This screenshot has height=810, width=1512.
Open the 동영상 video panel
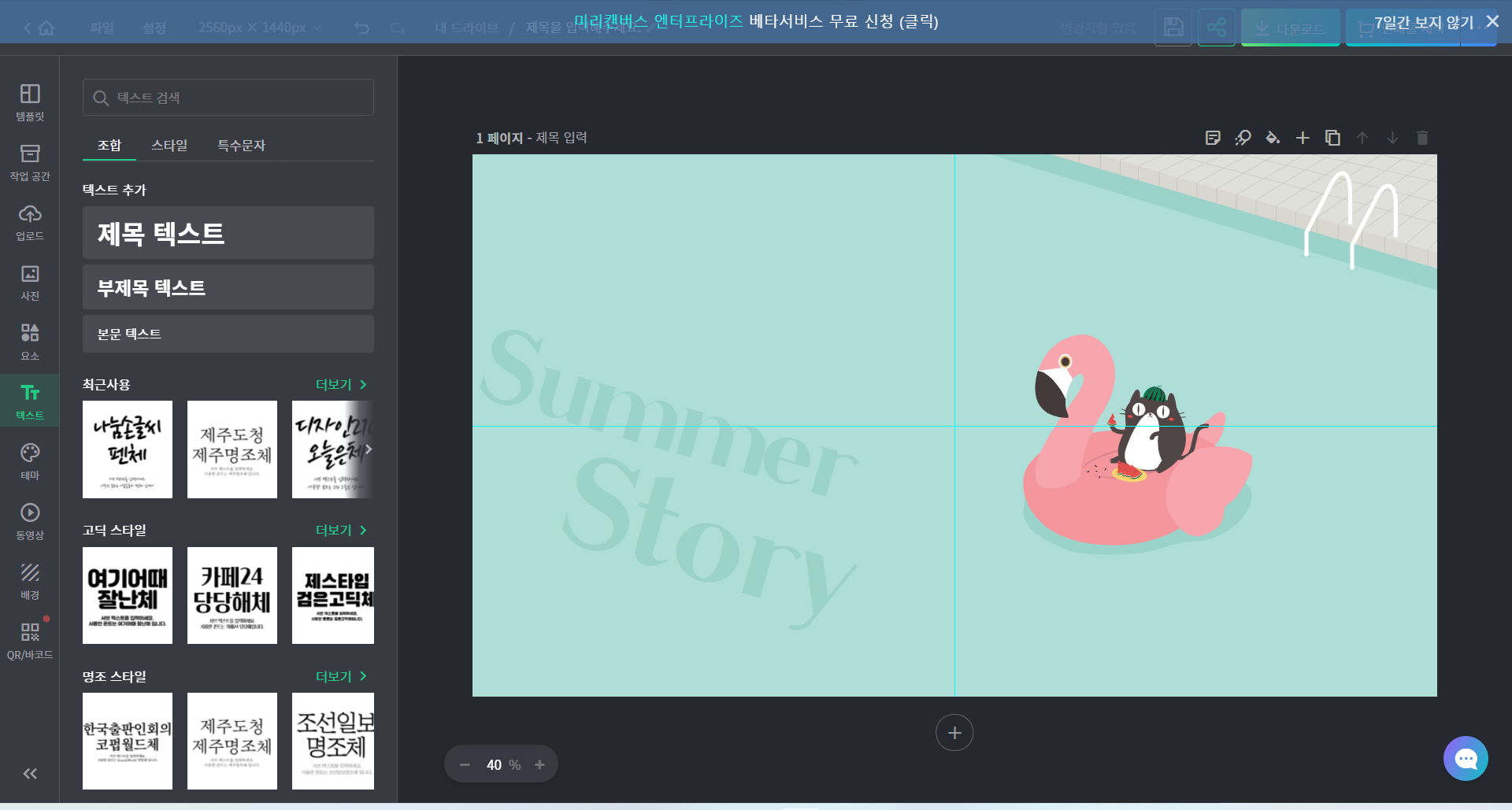coord(30,521)
